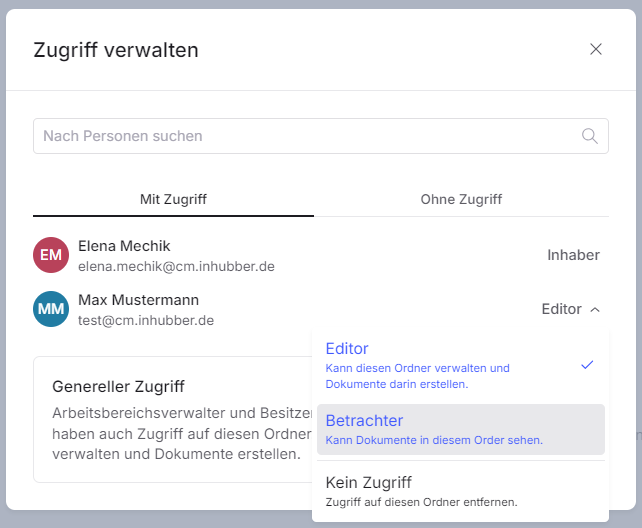The width and height of the screenshot is (642, 528).
Task: Open the Ohne Zugriff tab
Action: coord(461,199)
